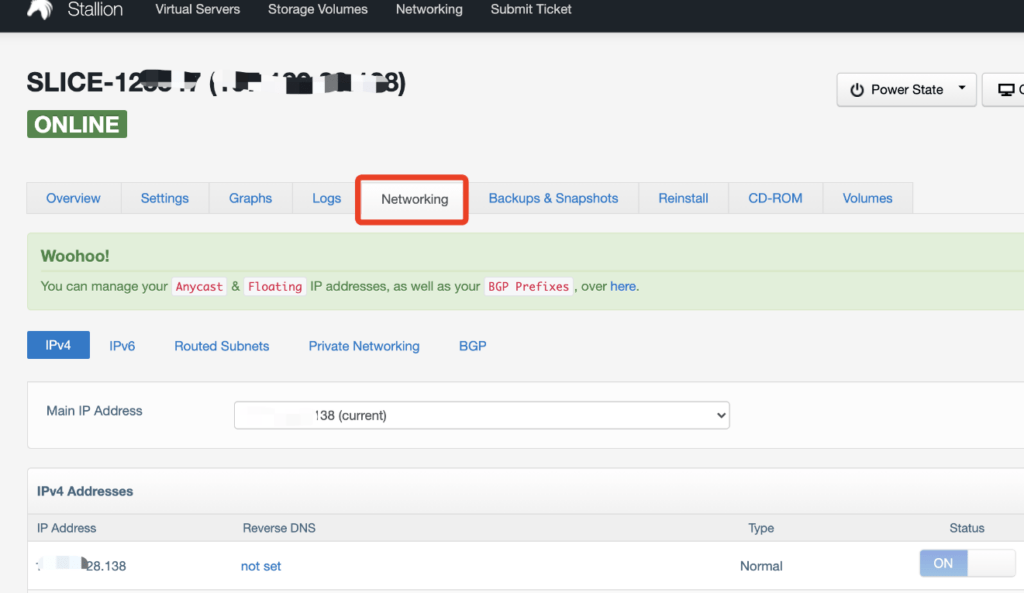Image resolution: width=1024 pixels, height=593 pixels.
Task: Open the Private Networking sub-tab
Action: (x=364, y=346)
